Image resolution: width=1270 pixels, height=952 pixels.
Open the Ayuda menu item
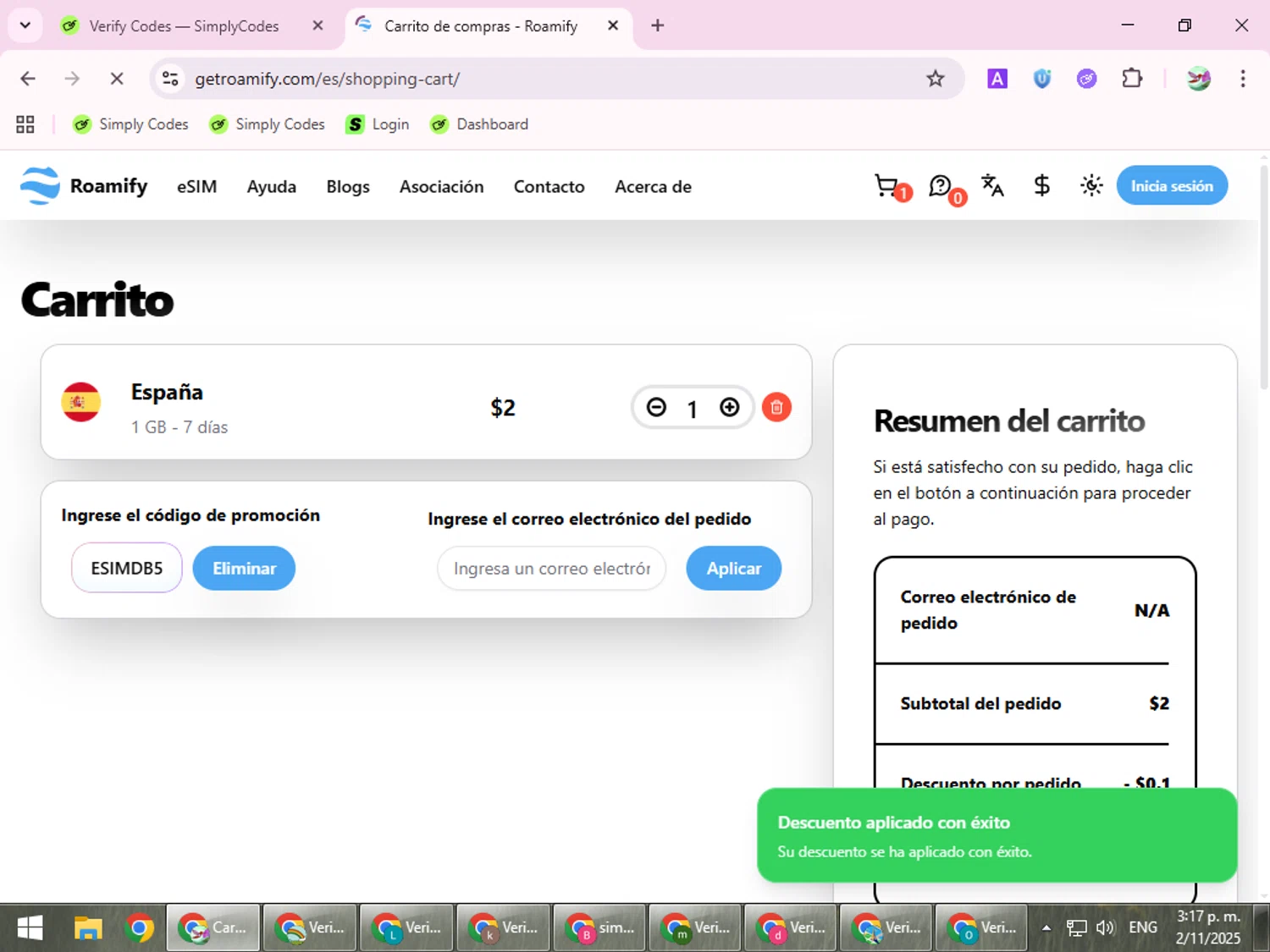[x=272, y=187]
